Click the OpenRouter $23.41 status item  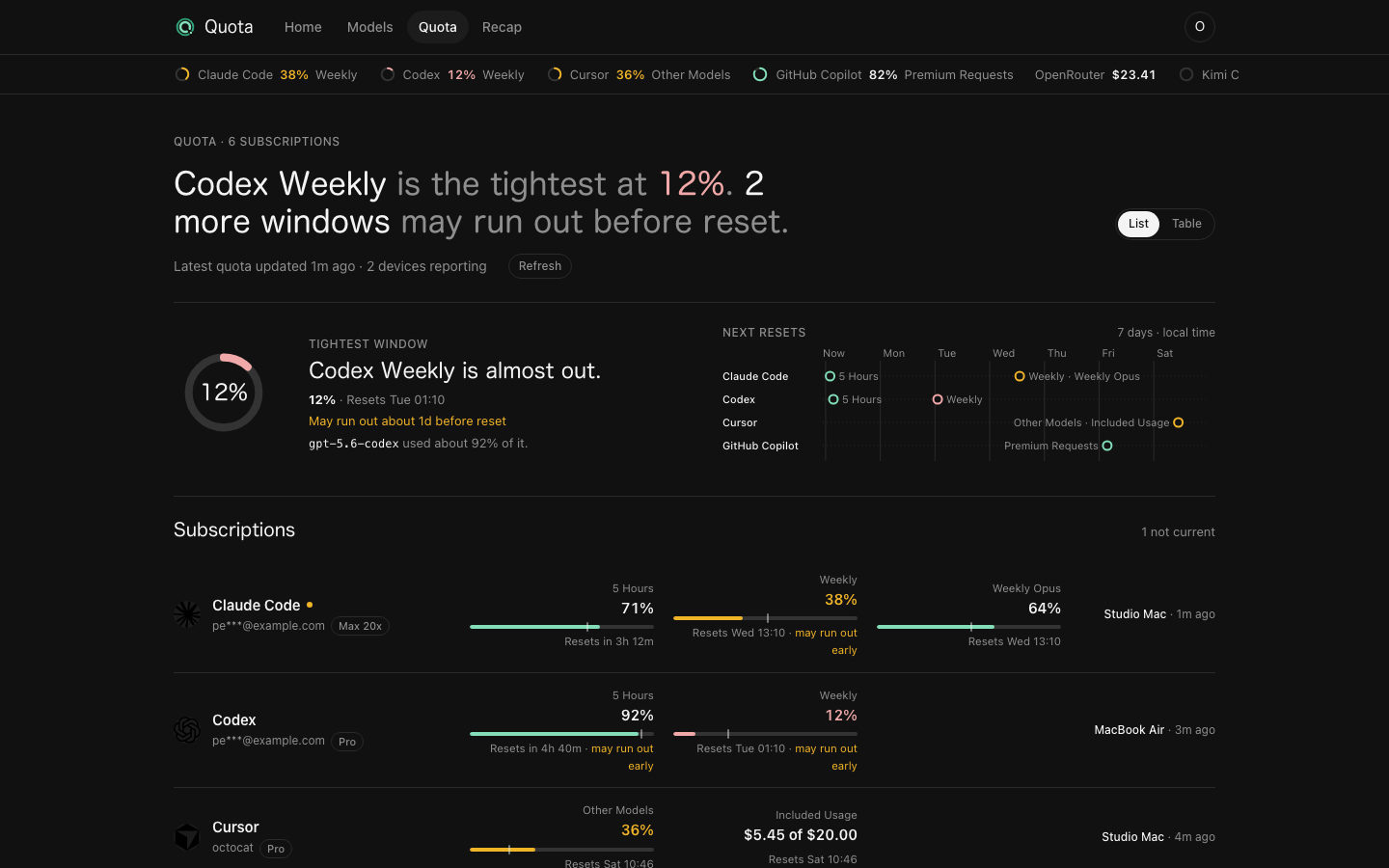tap(1095, 74)
